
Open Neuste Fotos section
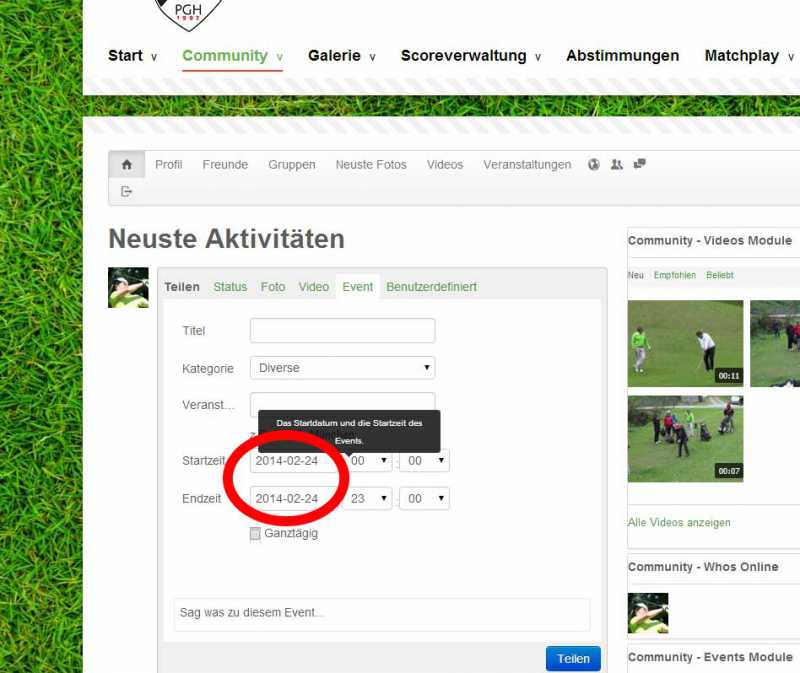pyautogui.click(x=371, y=164)
